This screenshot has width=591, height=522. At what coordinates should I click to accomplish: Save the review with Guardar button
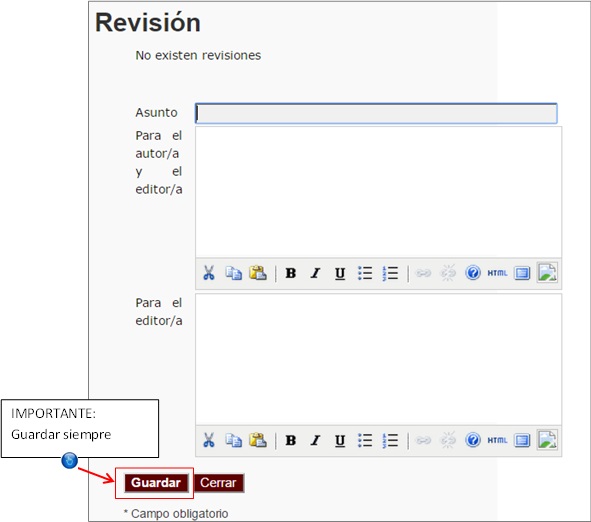[x=156, y=483]
